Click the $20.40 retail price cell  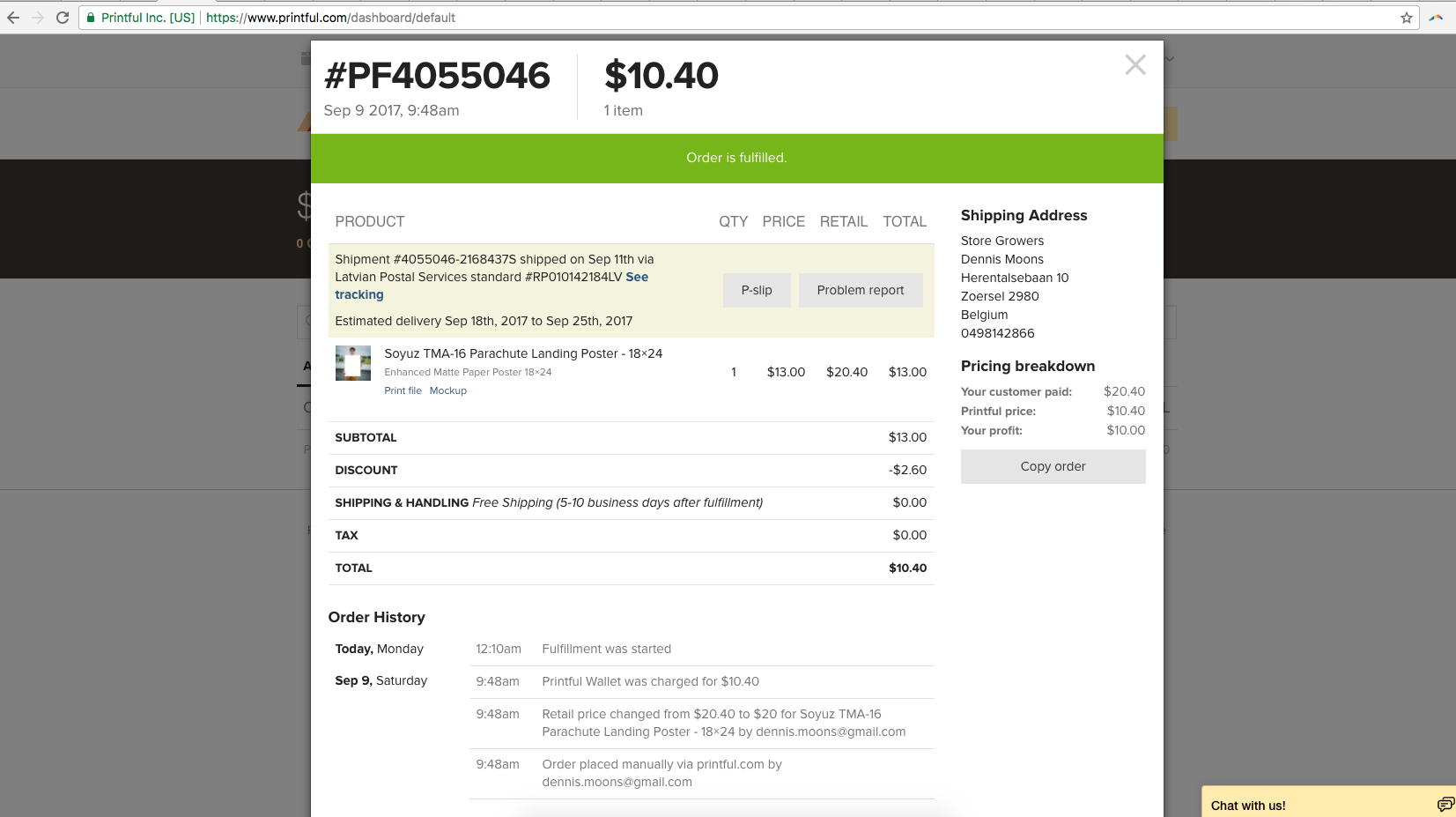point(846,372)
